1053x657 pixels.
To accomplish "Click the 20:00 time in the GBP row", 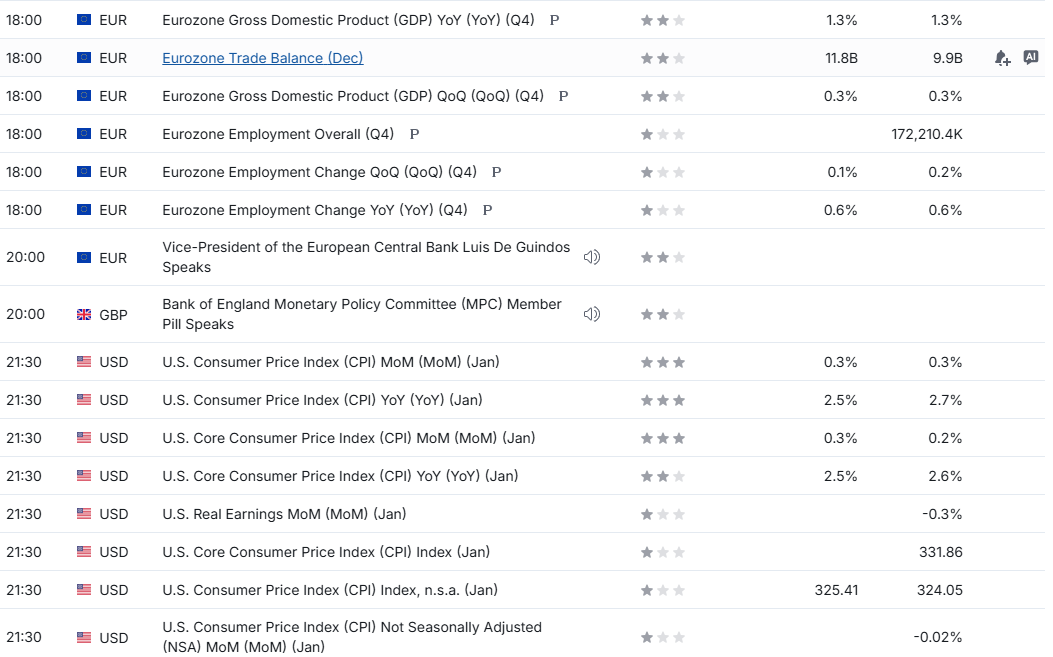I will (26, 314).
